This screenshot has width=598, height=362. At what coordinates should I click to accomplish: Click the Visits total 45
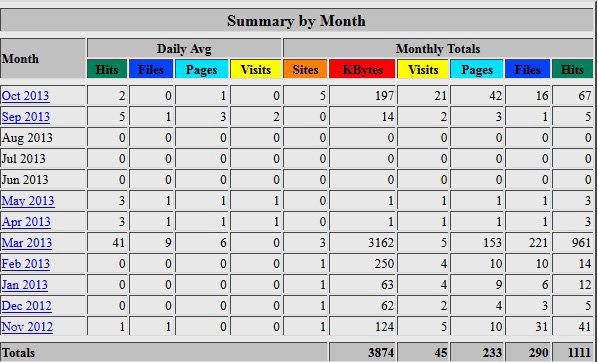[x=440, y=352]
